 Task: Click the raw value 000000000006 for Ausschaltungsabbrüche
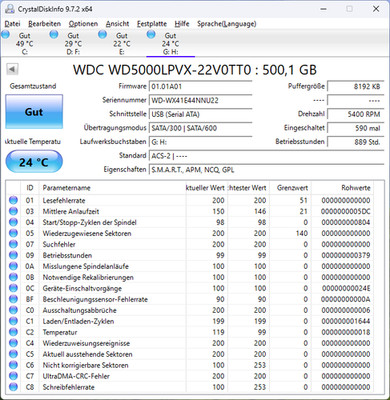coord(346,310)
